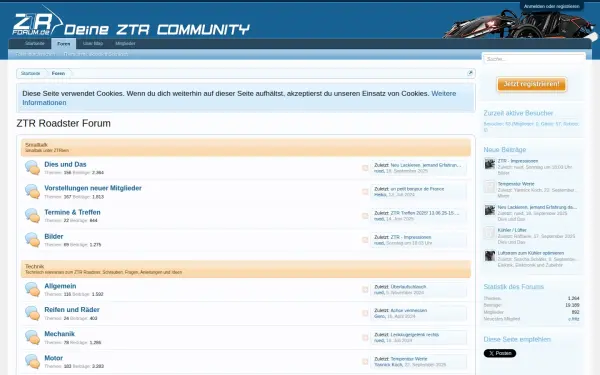Open the RSS feed icon for Mechanik

coord(365,338)
